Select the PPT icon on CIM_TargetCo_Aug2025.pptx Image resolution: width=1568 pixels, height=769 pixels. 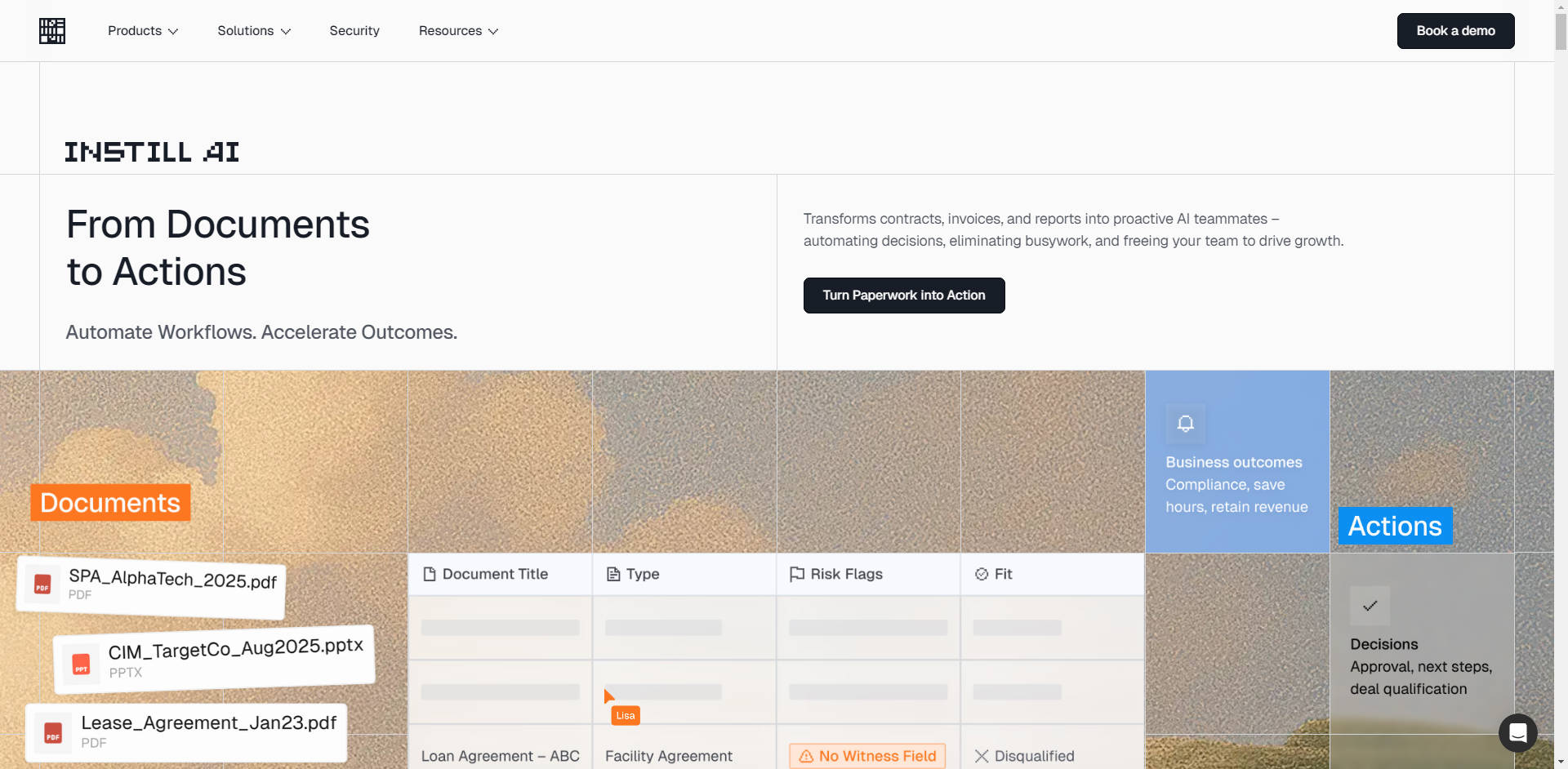click(81, 663)
